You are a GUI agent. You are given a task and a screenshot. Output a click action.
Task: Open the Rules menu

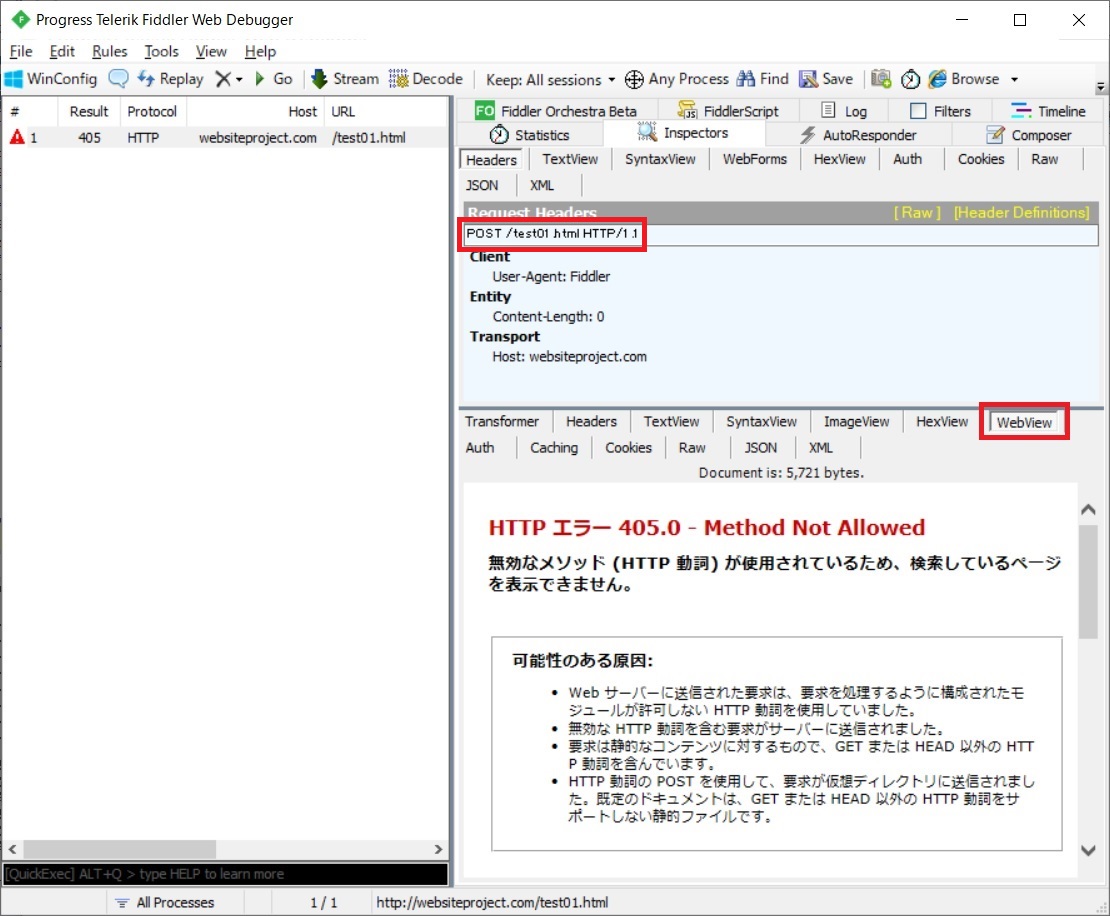109,51
